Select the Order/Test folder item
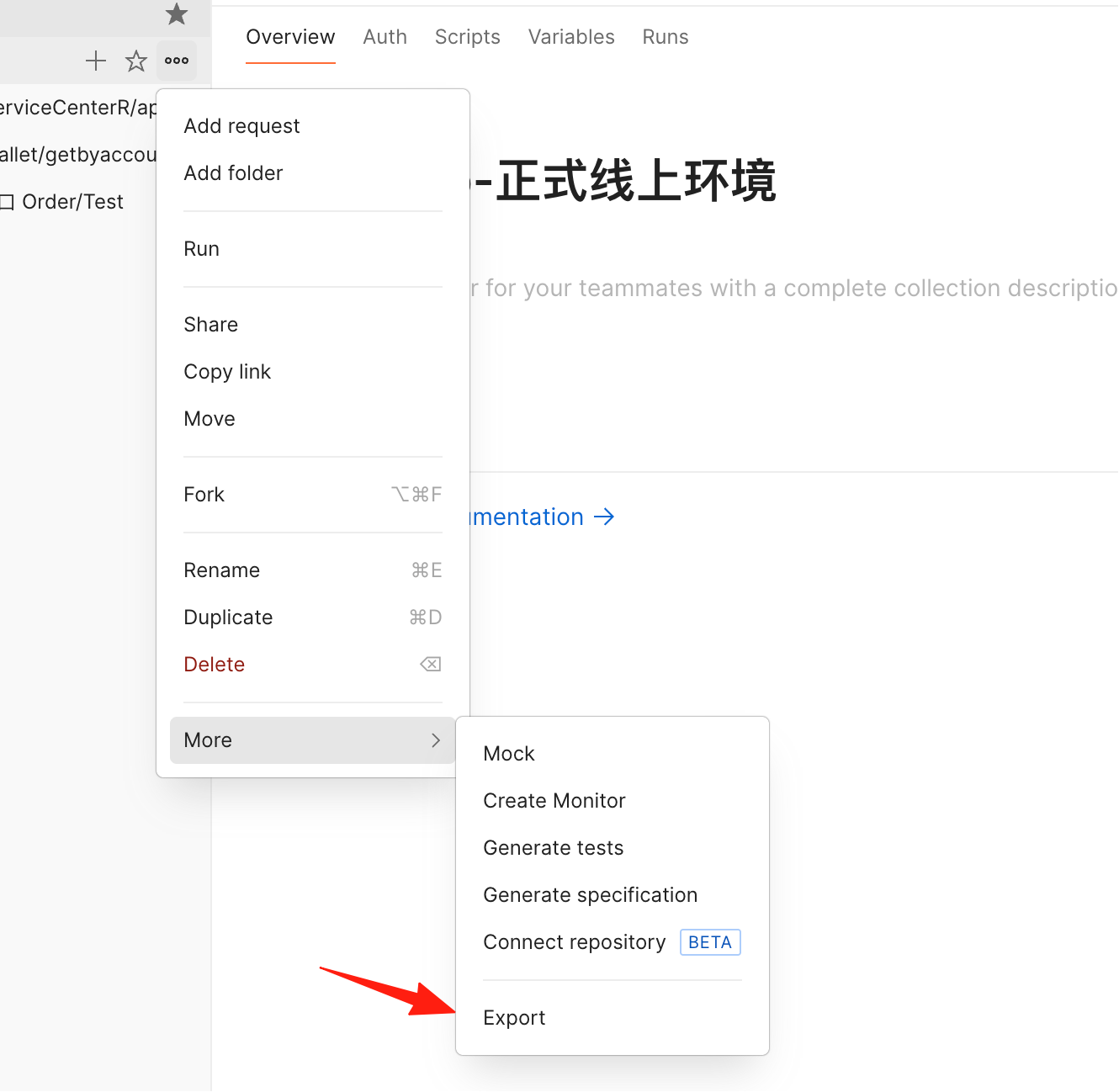 pos(73,202)
